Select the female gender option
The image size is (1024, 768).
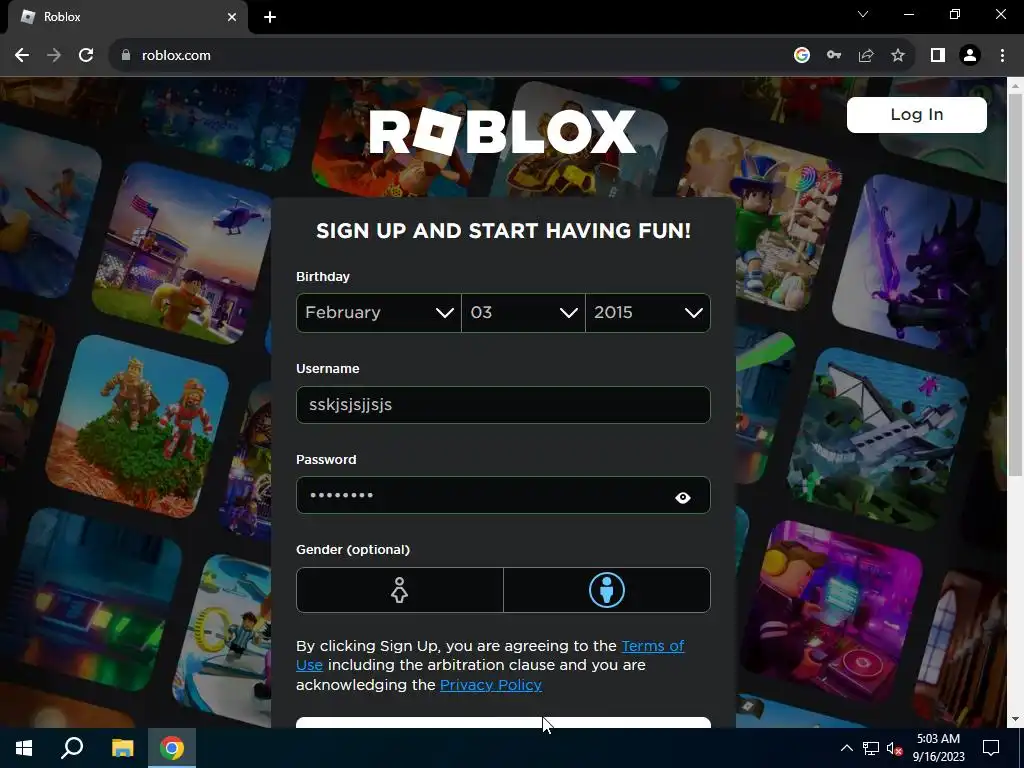pos(400,590)
